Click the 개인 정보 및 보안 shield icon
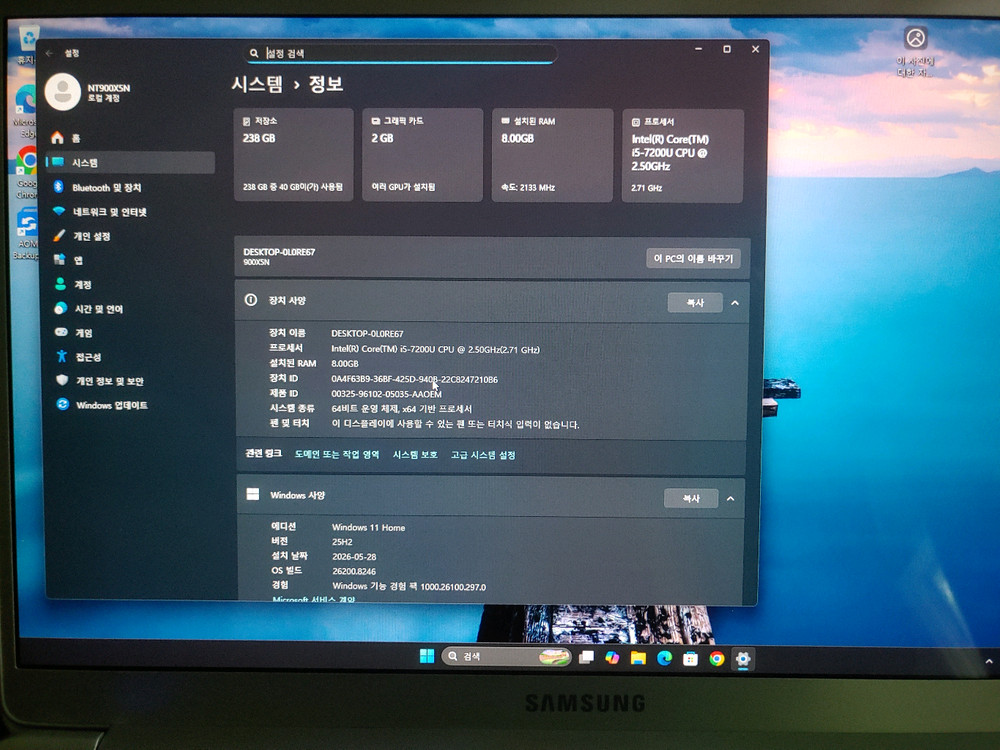Viewport: 1000px width, 750px height. 62,380
